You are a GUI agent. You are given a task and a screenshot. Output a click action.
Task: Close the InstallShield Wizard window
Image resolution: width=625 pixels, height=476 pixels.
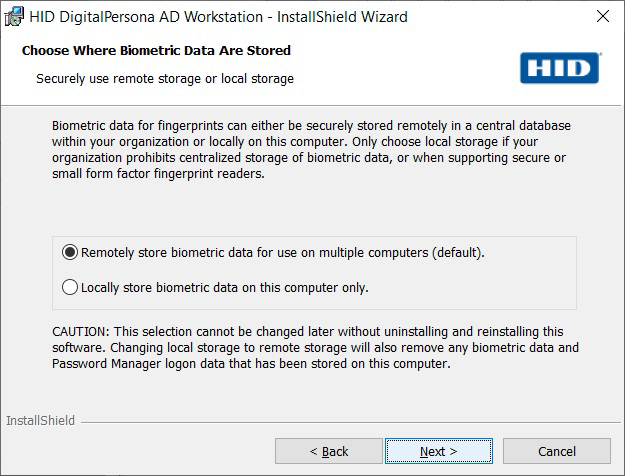point(602,17)
